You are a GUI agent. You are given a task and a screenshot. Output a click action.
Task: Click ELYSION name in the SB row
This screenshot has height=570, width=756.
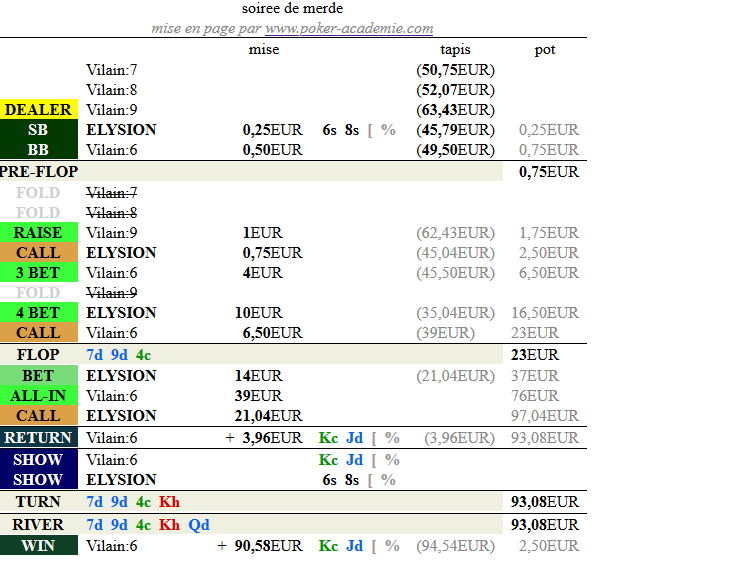point(122,130)
